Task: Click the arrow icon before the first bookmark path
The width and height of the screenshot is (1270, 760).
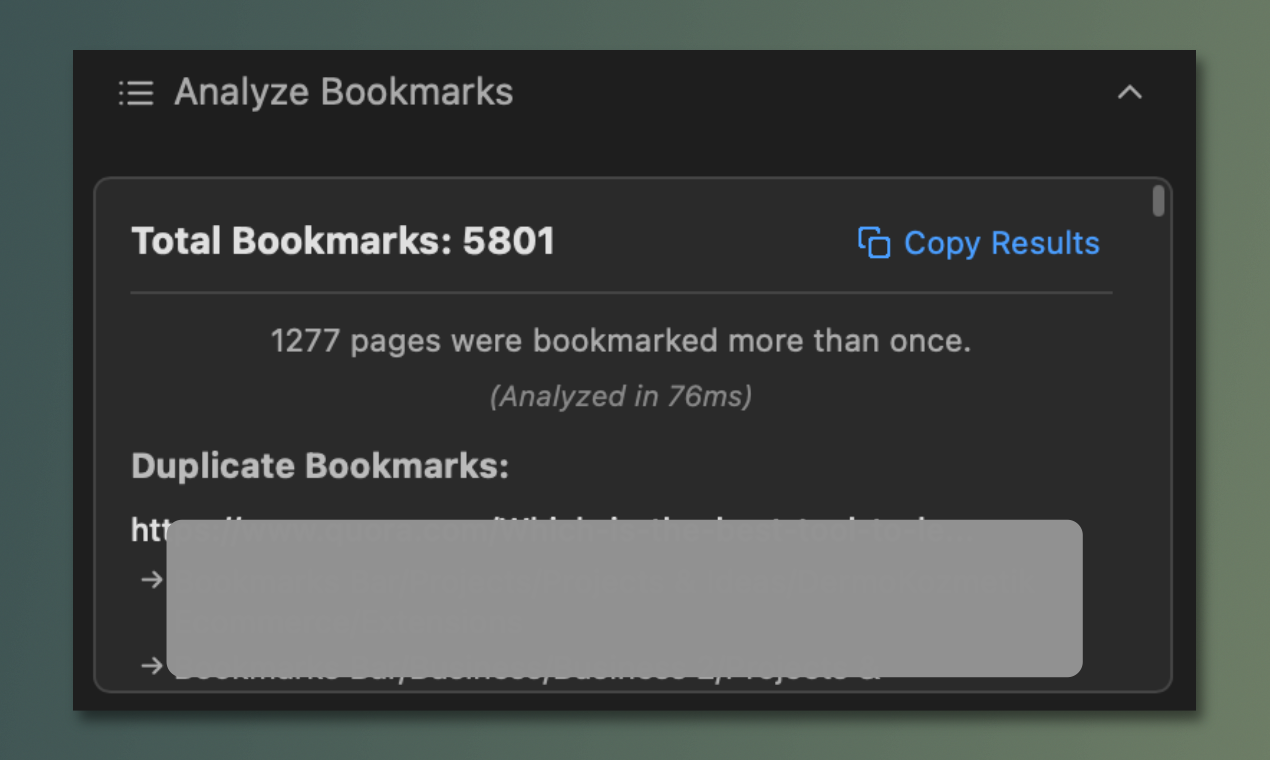Action: pos(151,579)
